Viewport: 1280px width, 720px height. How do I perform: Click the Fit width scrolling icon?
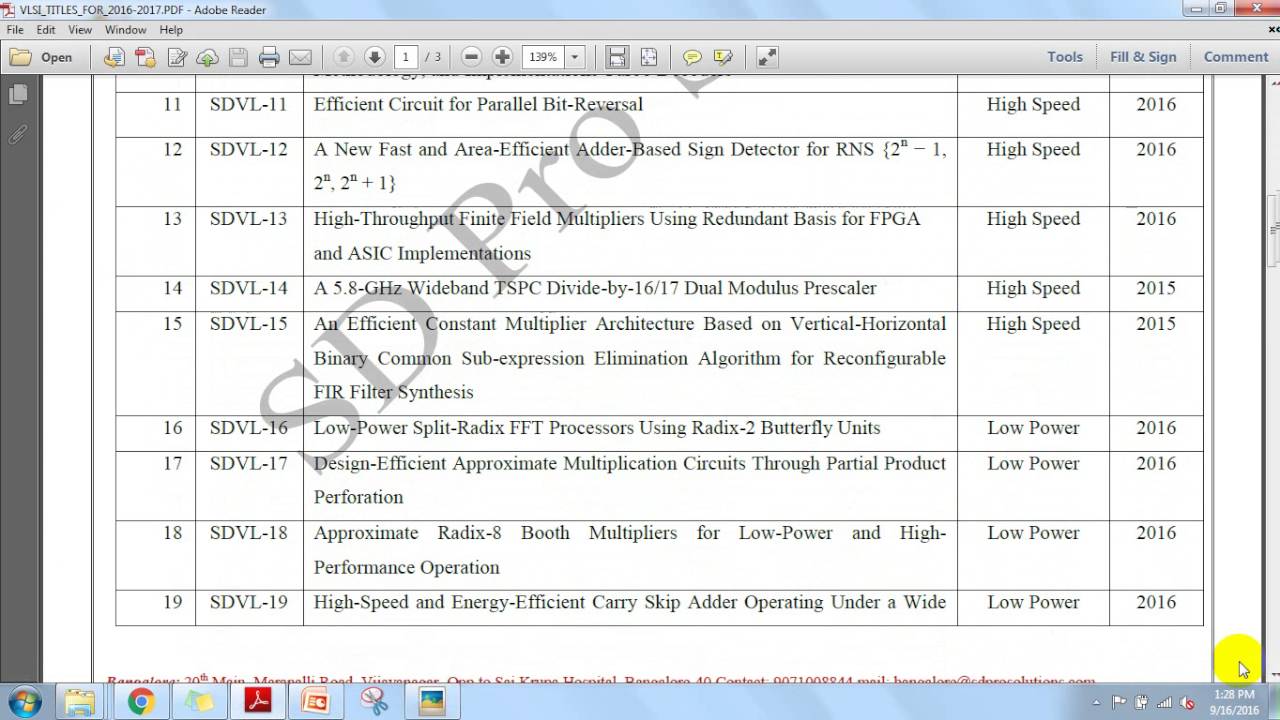(x=617, y=57)
